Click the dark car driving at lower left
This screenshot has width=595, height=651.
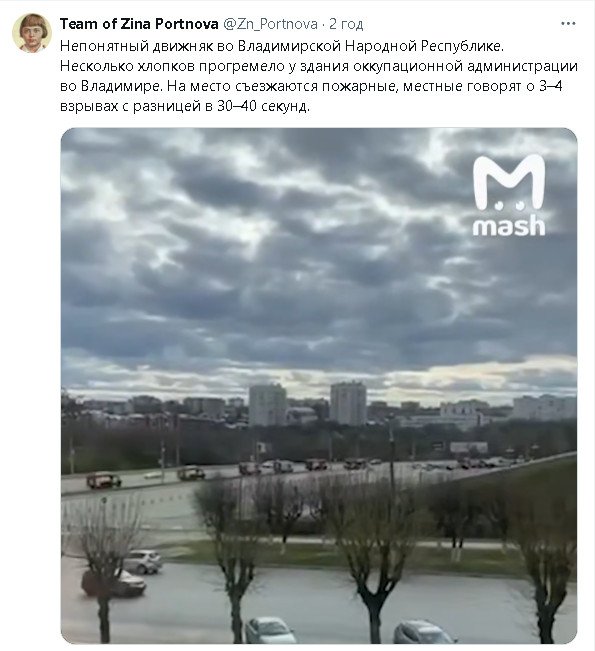coord(114,583)
